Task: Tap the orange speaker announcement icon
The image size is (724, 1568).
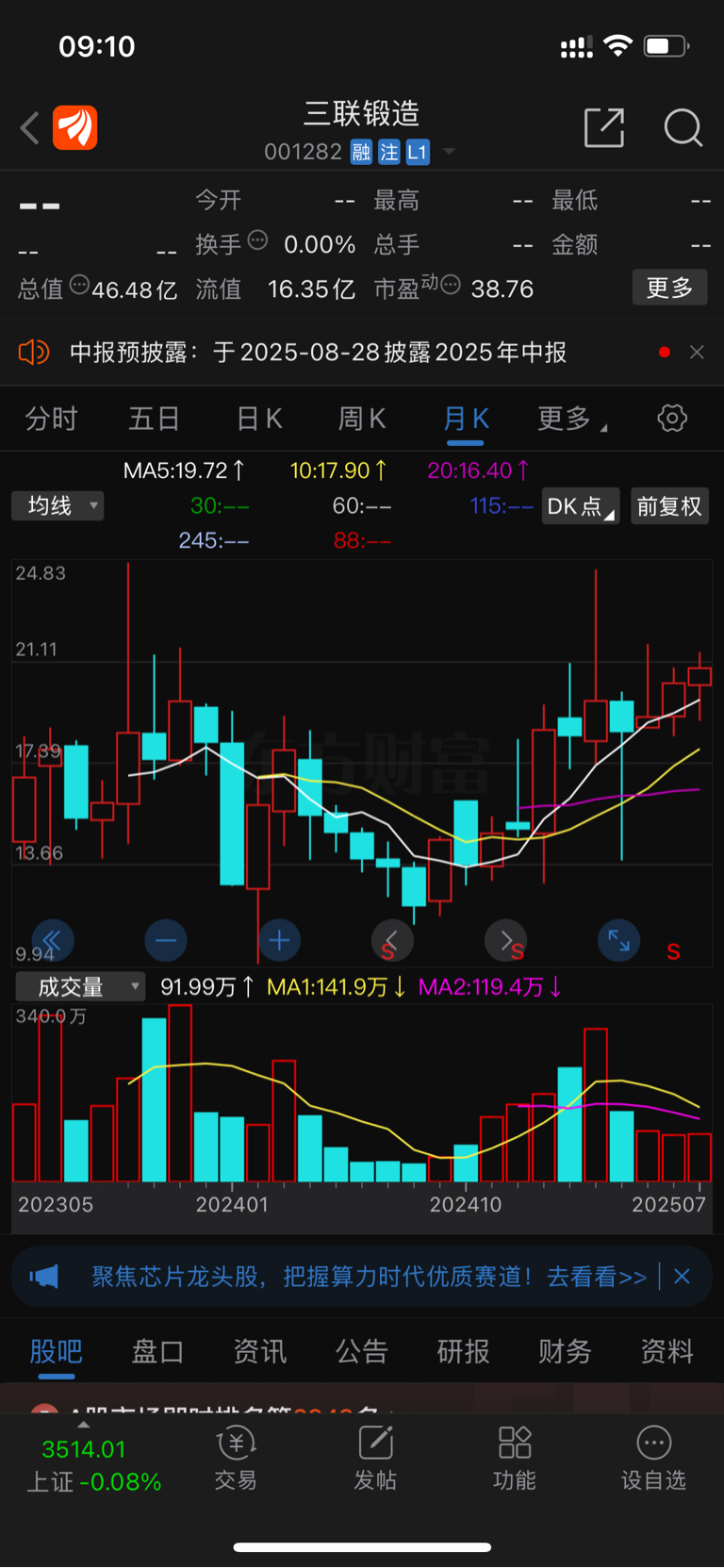Action: (x=34, y=353)
